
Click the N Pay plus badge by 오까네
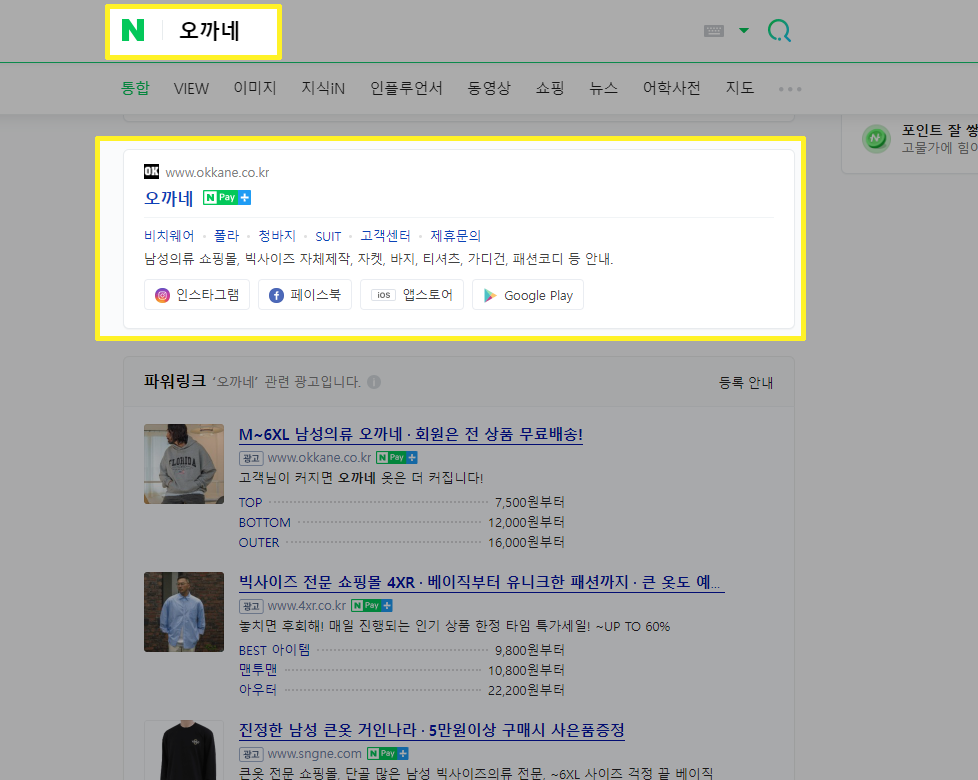point(227,198)
